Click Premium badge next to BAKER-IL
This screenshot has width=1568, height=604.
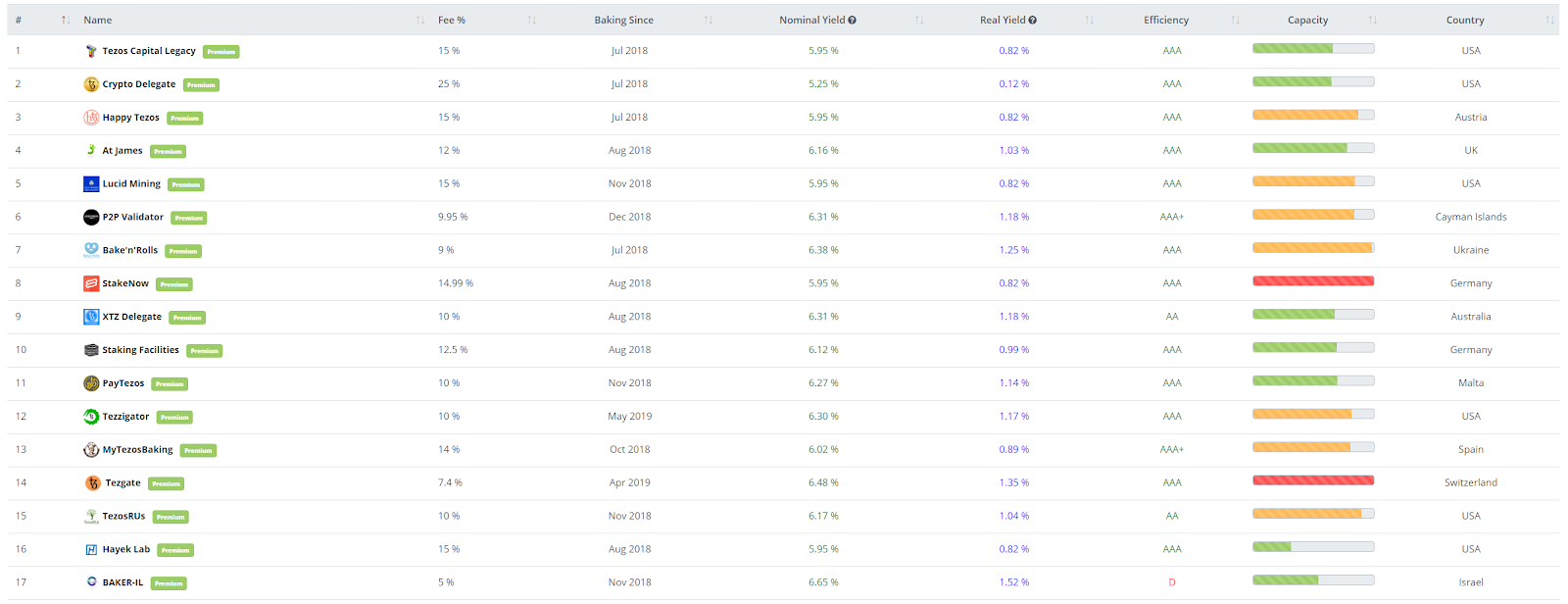point(169,583)
